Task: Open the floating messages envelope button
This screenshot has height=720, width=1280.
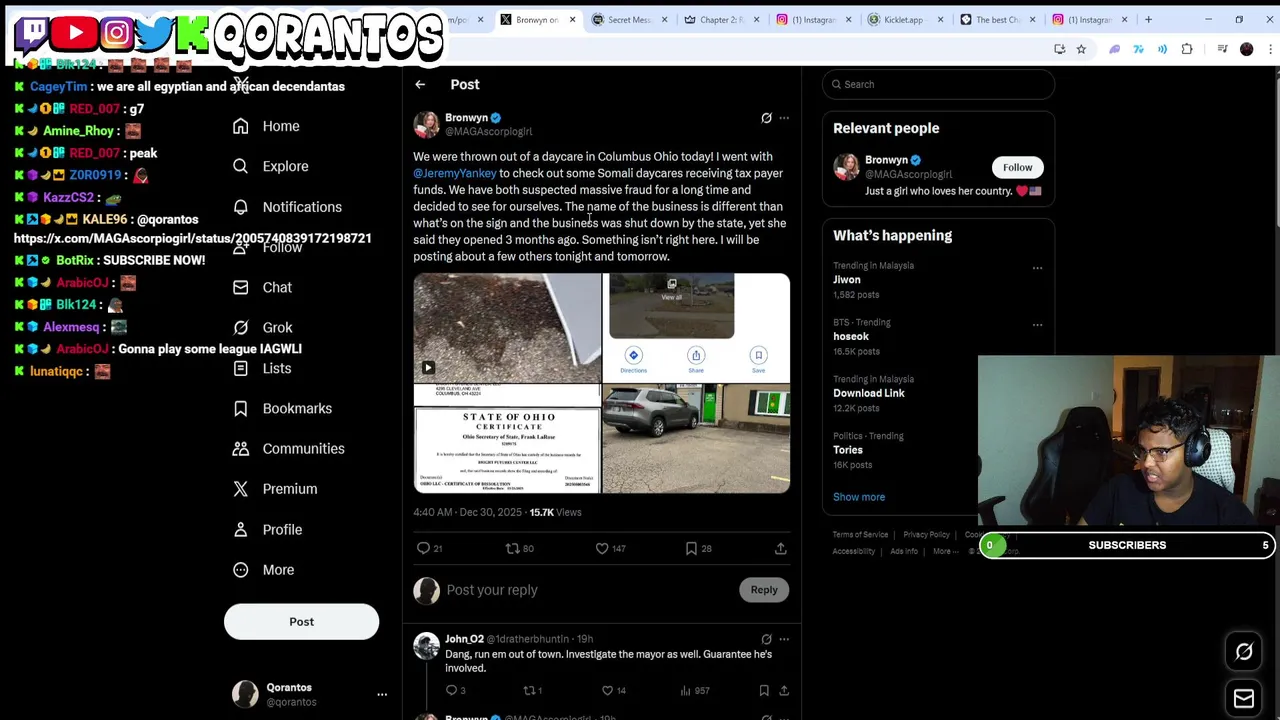Action: [1244, 698]
